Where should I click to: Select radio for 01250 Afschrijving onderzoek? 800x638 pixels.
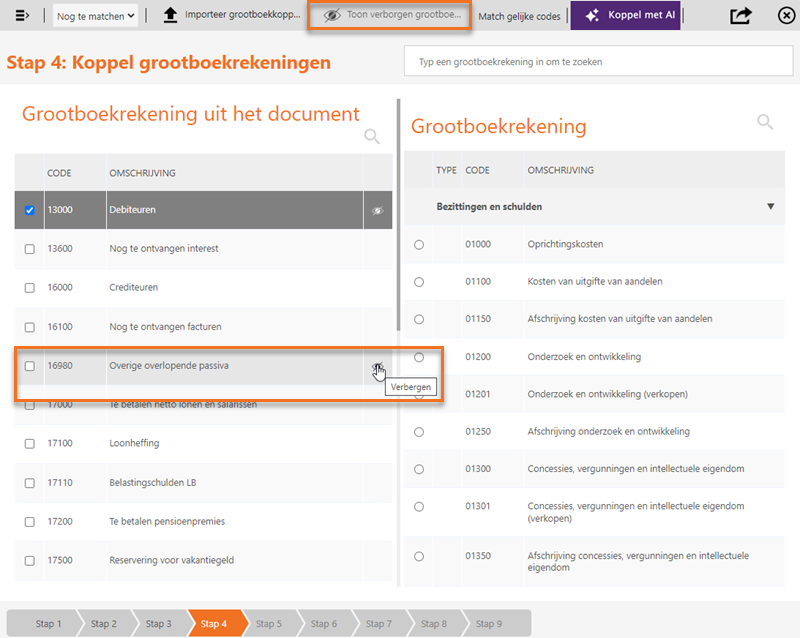(x=419, y=432)
